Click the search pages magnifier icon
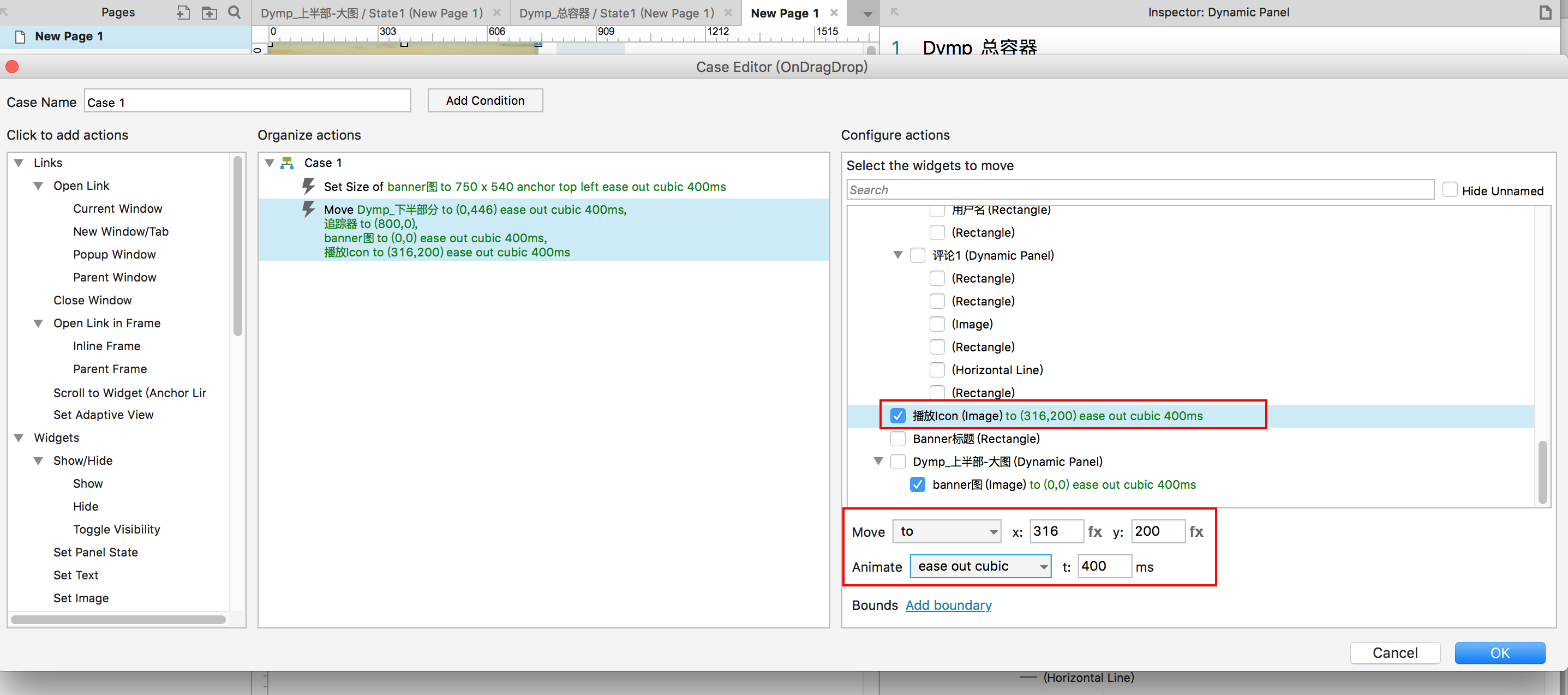Viewport: 1568px width, 695px height. 235,12
